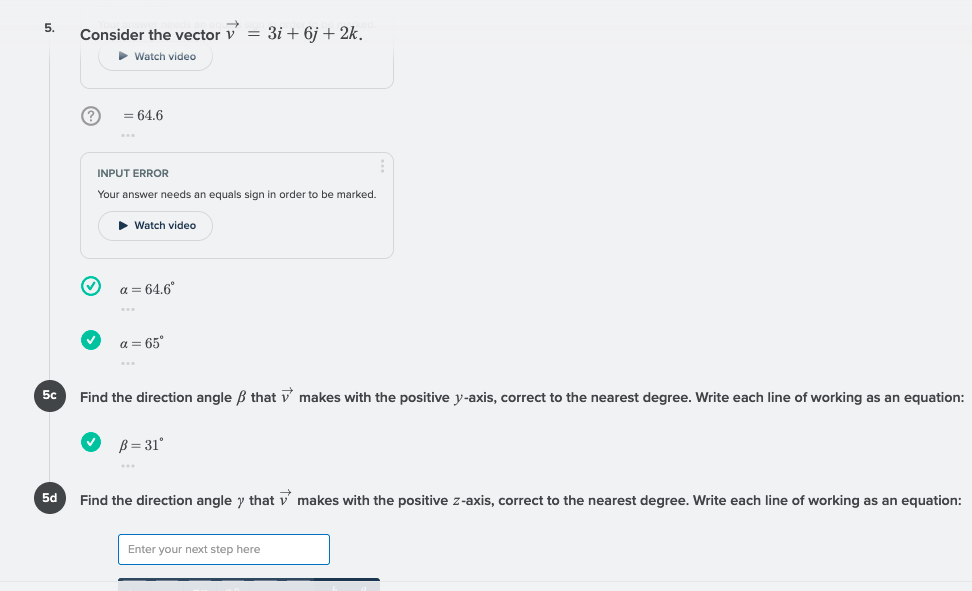Toggle the outlined checkmark beside α = 64.6°
Image resolution: width=972 pixels, height=591 pixels.
(91, 286)
